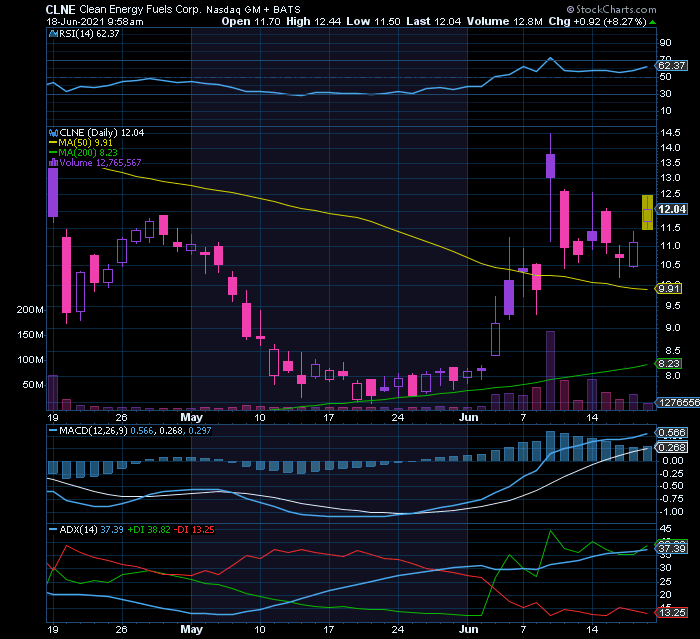
Task: Click the Nasdaq GM + BATS exchange label
Action: (253, 9)
